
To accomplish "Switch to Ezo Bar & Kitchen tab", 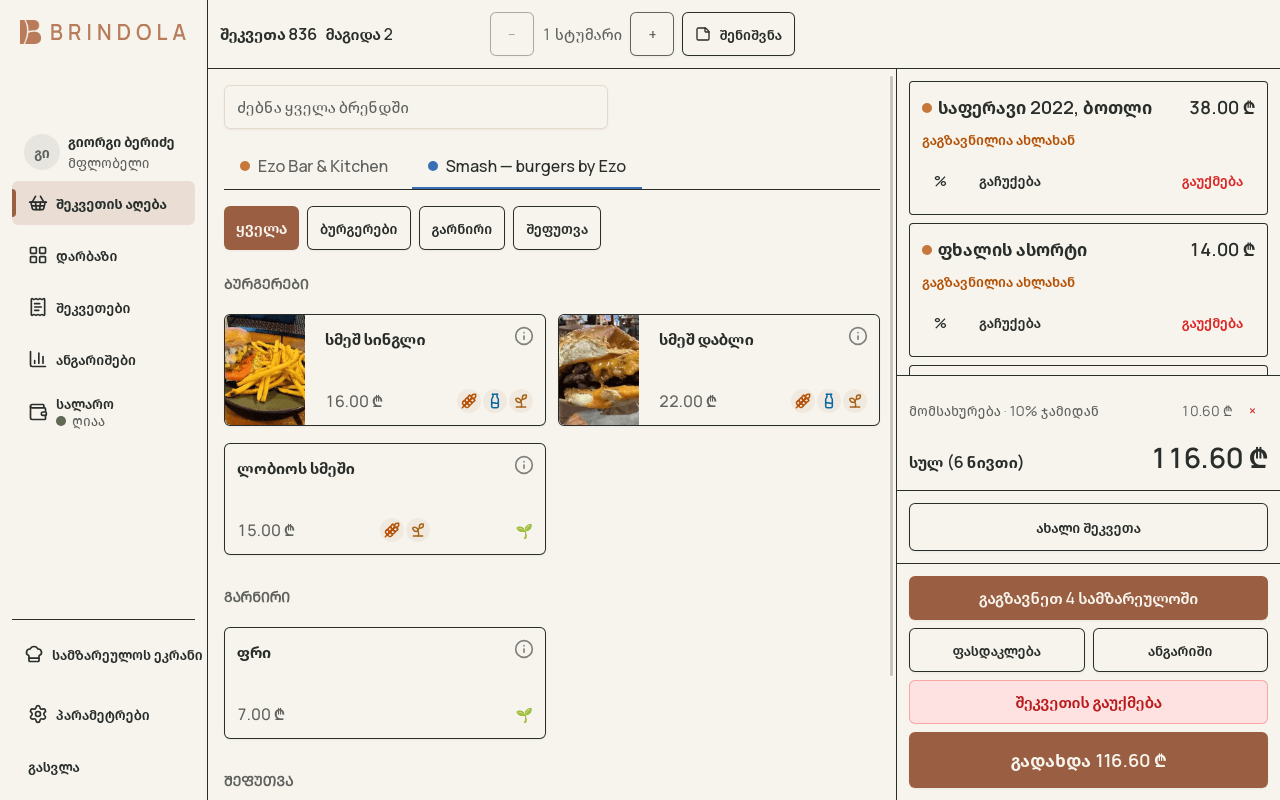I will 314,166.
